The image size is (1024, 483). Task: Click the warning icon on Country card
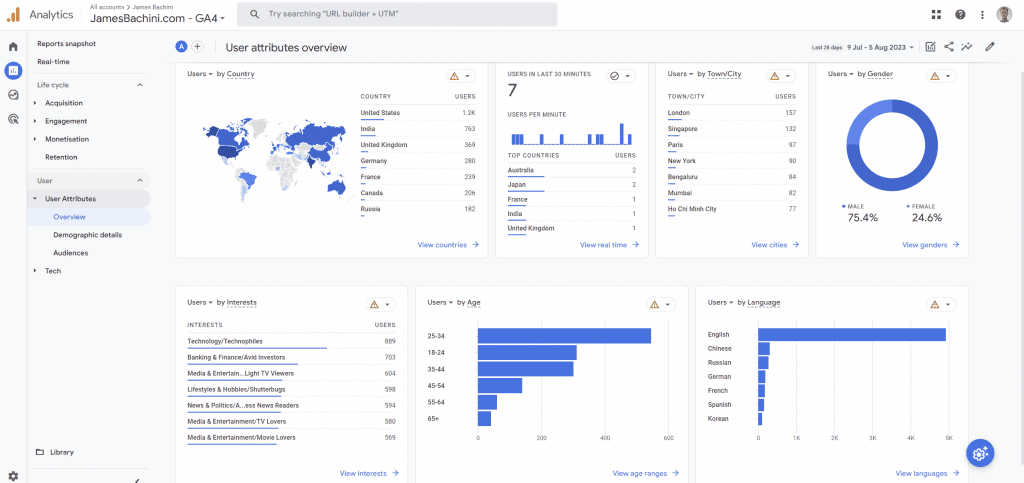455,76
